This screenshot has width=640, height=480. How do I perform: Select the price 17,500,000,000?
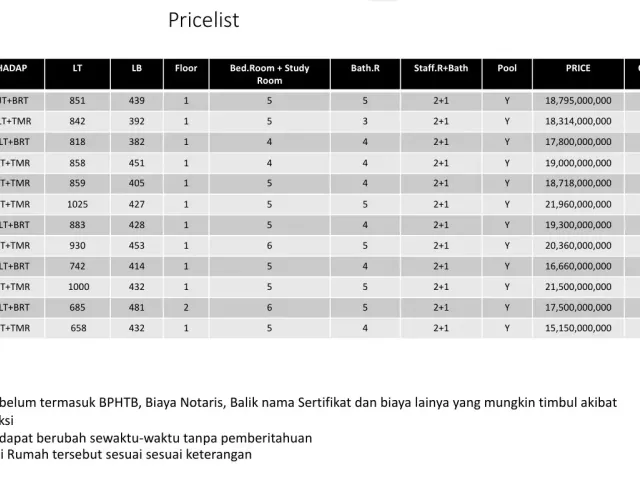[578, 308]
